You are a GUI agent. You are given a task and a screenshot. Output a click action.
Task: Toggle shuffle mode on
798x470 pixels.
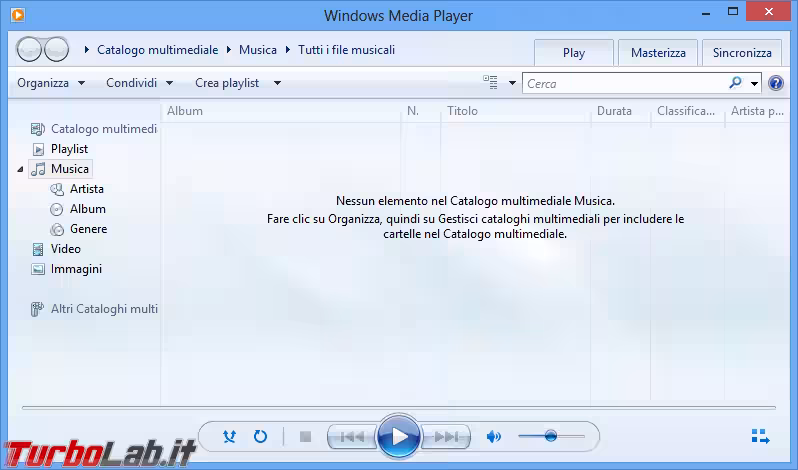coord(230,437)
